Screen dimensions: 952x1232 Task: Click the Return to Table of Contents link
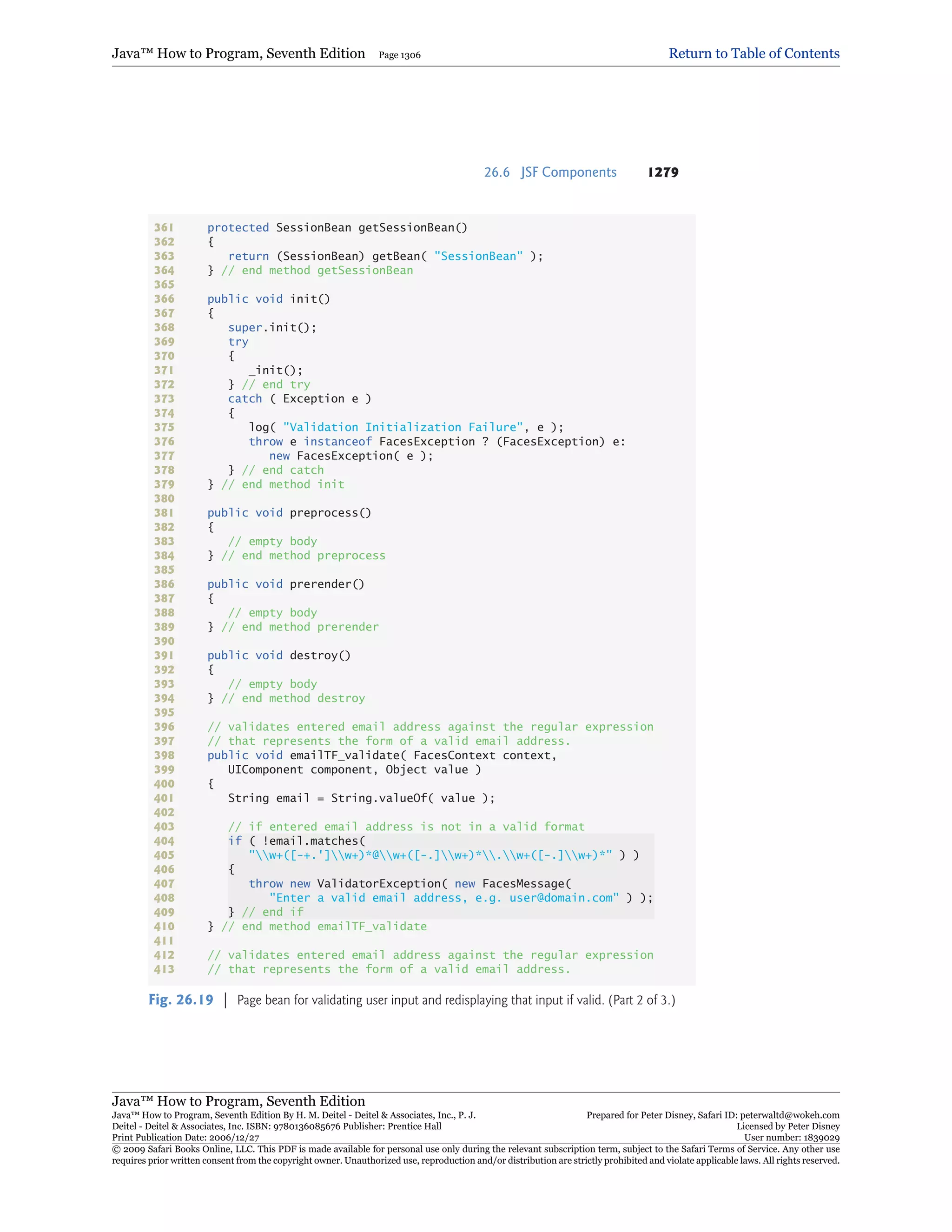tap(754, 53)
